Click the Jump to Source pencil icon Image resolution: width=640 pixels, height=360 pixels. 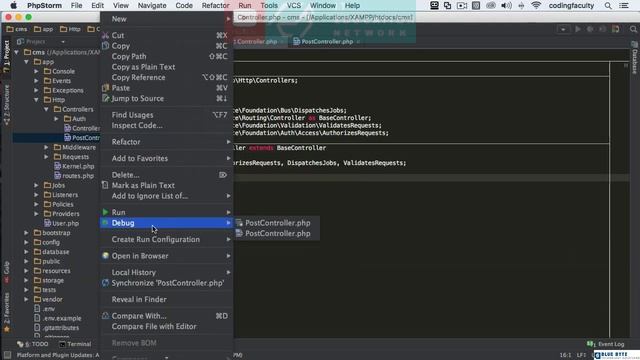(x=105, y=98)
